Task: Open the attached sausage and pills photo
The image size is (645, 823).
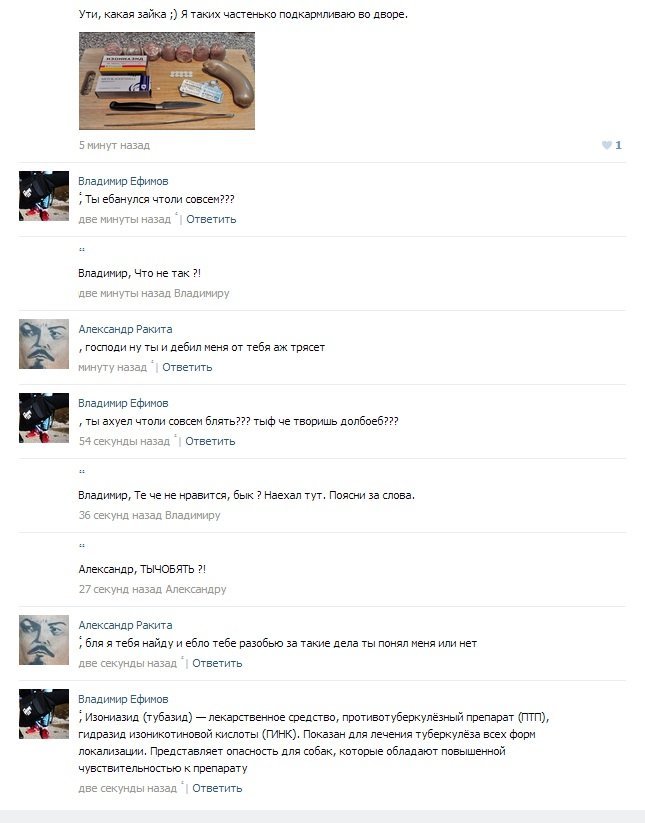Action: [167, 81]
